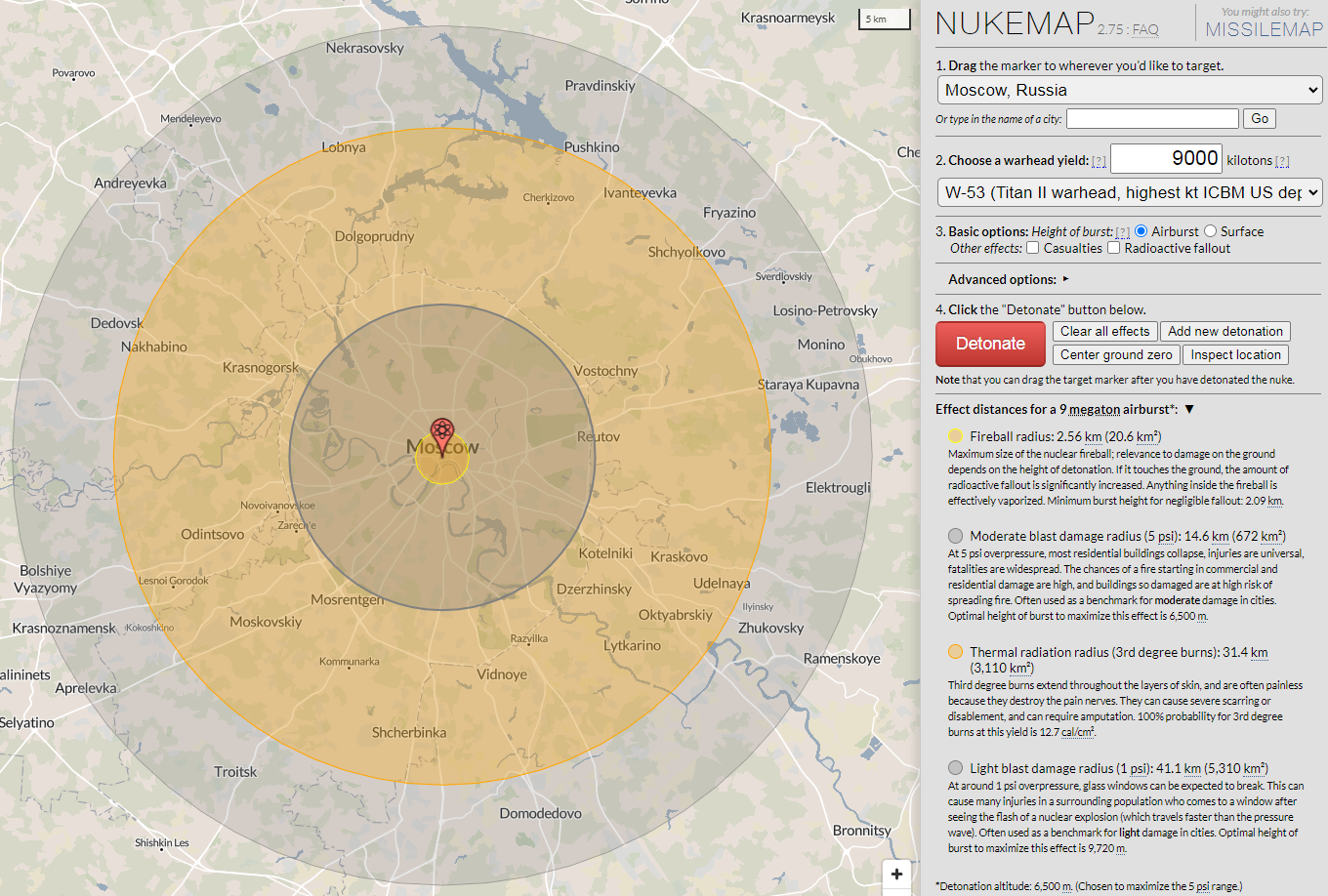This screenshot has width=1328, height=896.
Task: Click the gray moderate blast damage legend circle
Action: (955, 536)
